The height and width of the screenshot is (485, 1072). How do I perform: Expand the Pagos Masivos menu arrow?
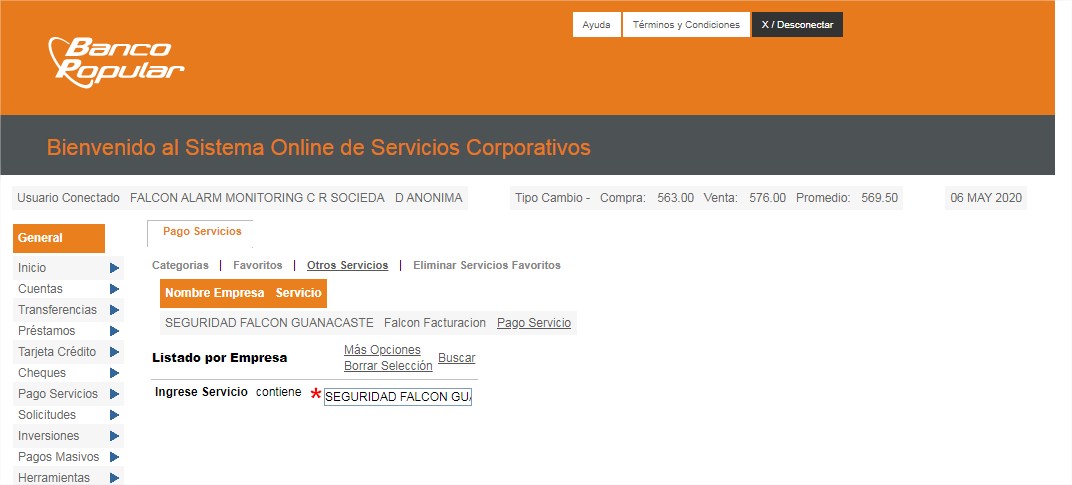[x=114, y=457]
